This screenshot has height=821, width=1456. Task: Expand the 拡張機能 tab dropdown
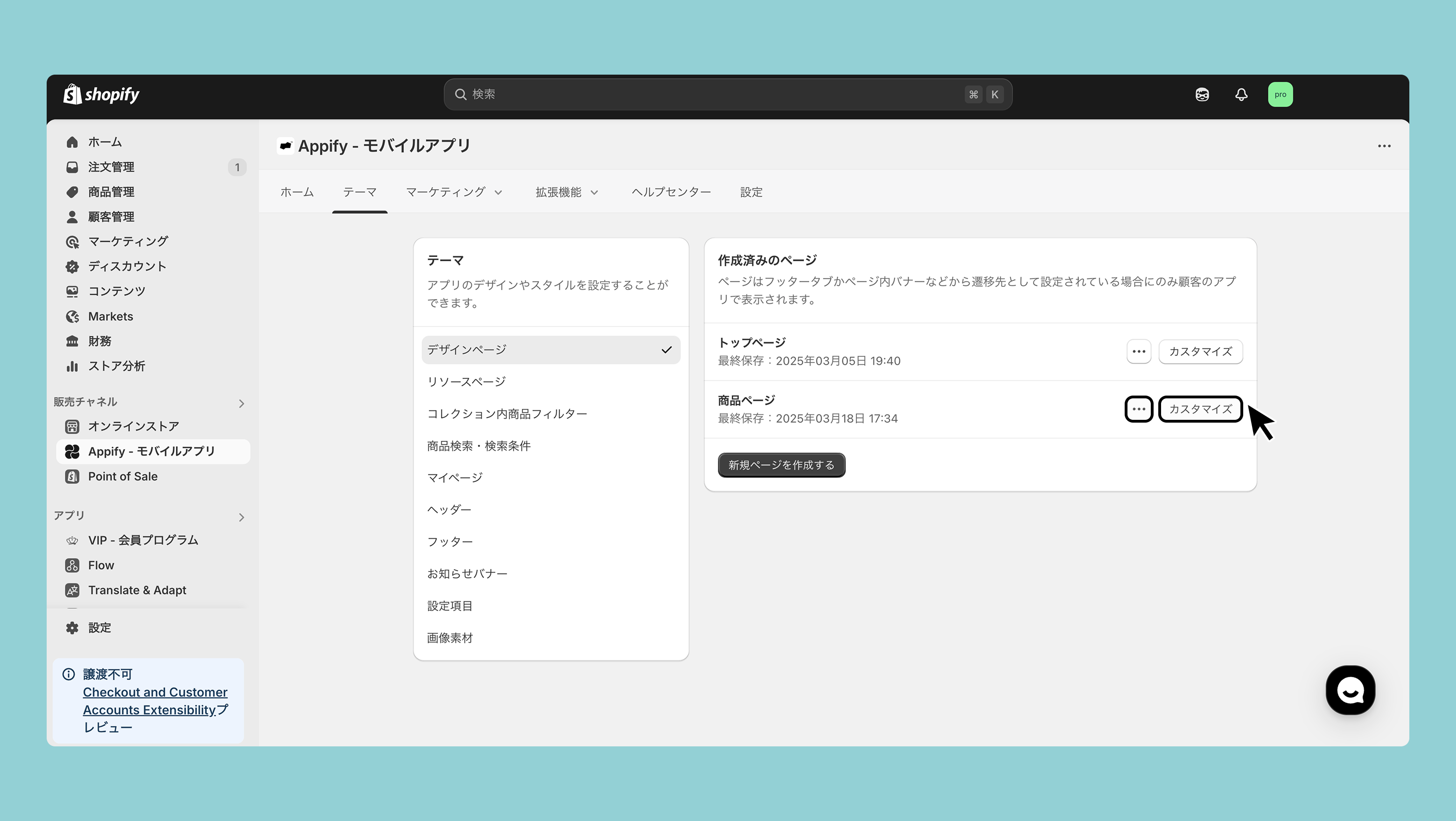coord(567,192)
